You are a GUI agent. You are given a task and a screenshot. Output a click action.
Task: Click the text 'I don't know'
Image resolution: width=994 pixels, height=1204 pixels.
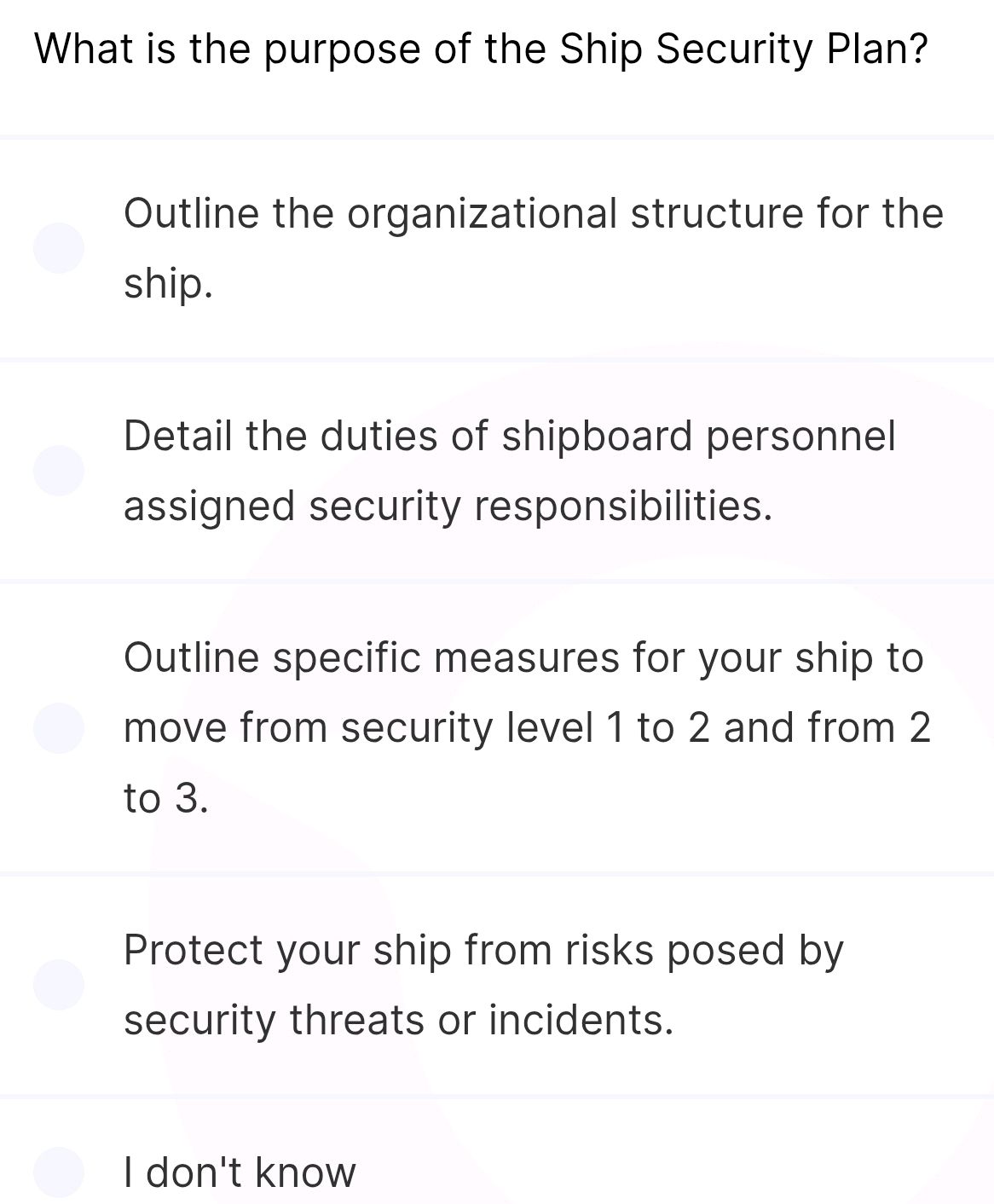pyautogui.click(x=241, y=1172)
